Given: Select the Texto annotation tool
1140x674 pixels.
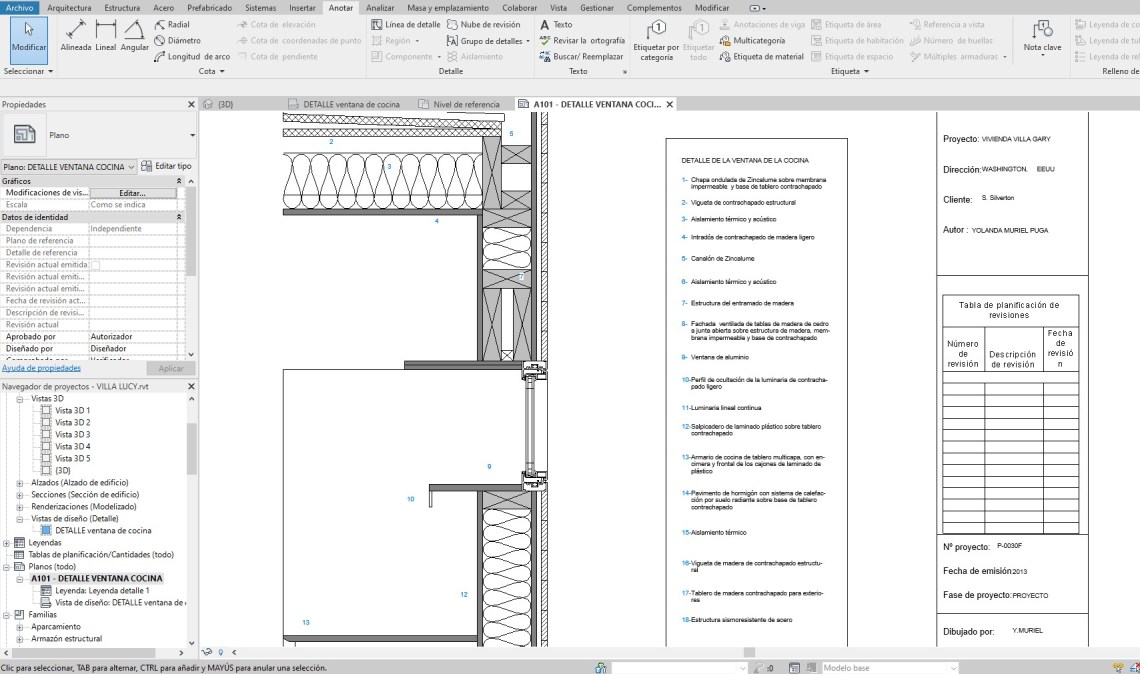Looking at the screenshot, I should (x=556, y=24).
